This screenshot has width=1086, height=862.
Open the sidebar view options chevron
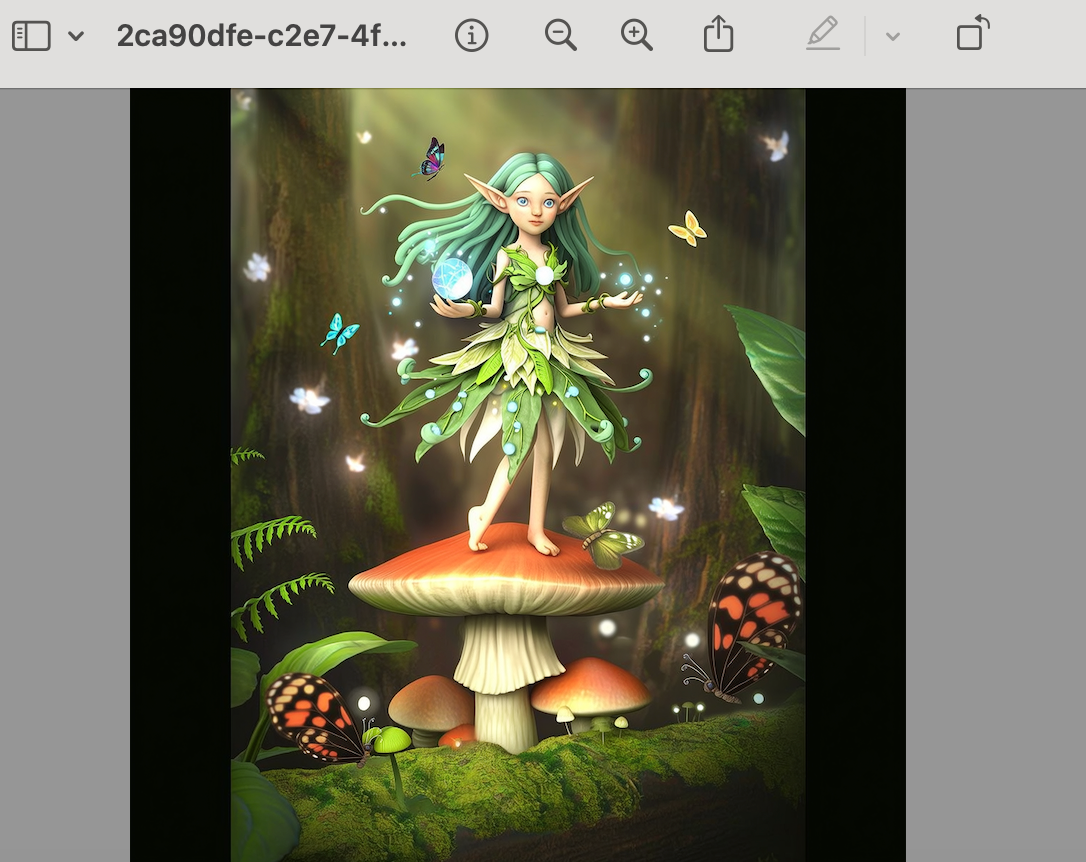76,35
